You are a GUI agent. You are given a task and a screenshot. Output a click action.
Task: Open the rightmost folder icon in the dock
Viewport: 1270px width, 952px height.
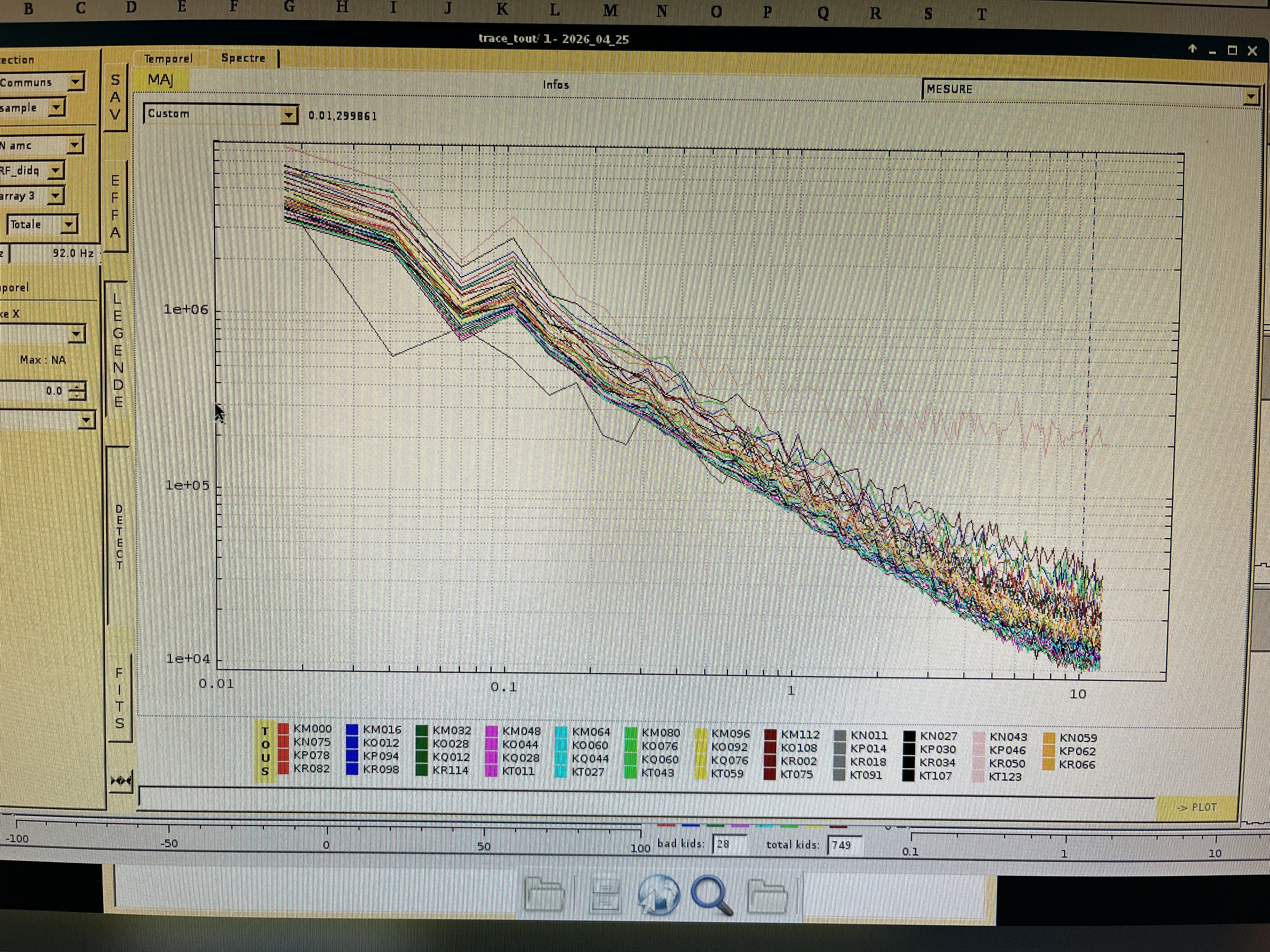coord(767,896)
